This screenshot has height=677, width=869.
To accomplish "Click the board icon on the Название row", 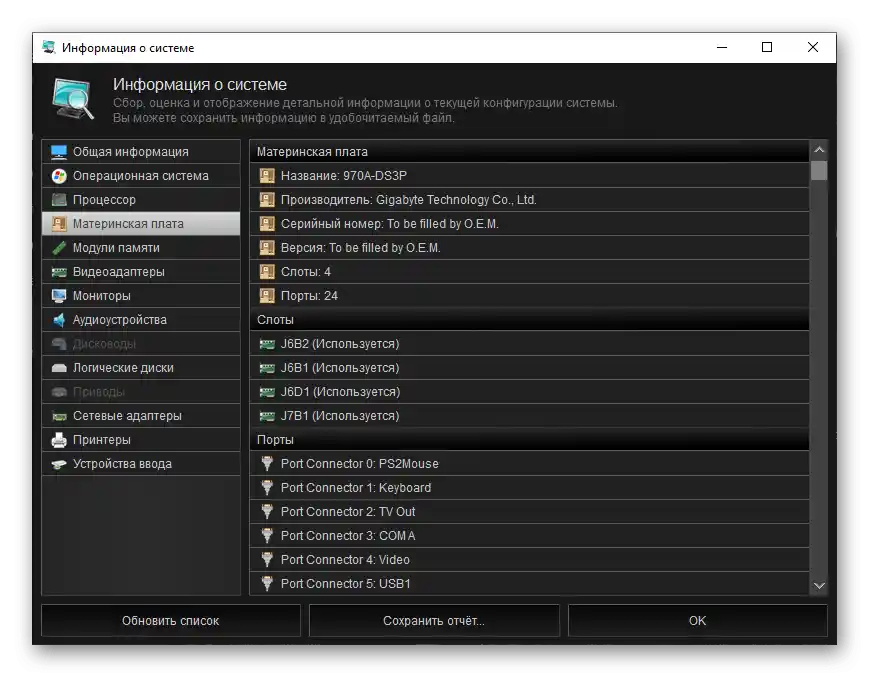I will (267, 176).
